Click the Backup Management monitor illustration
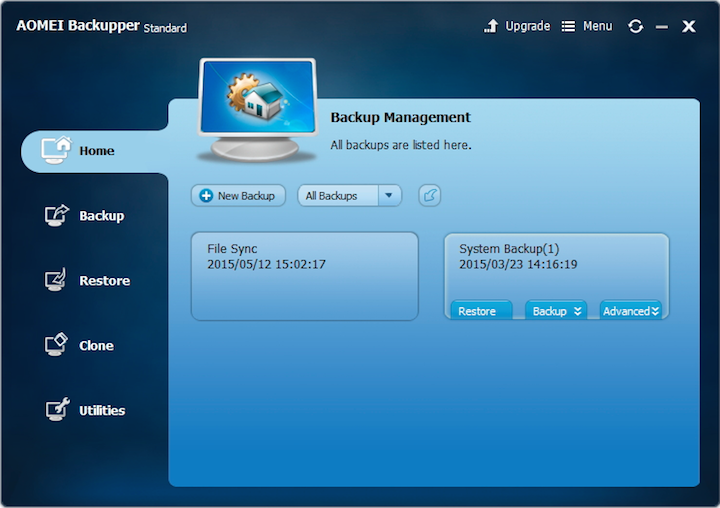This screenshot has width=720, height=508. pyautogui.click(x=257, y=110)
